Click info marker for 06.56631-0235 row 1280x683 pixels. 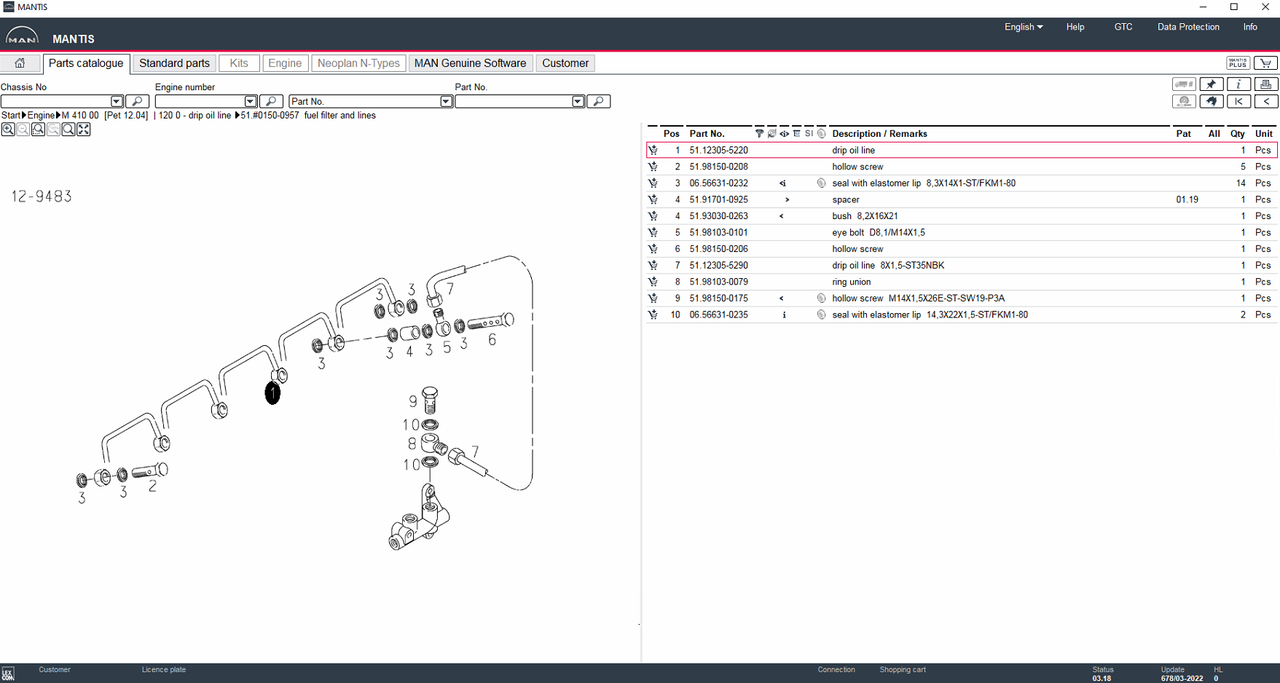point(784,315)
